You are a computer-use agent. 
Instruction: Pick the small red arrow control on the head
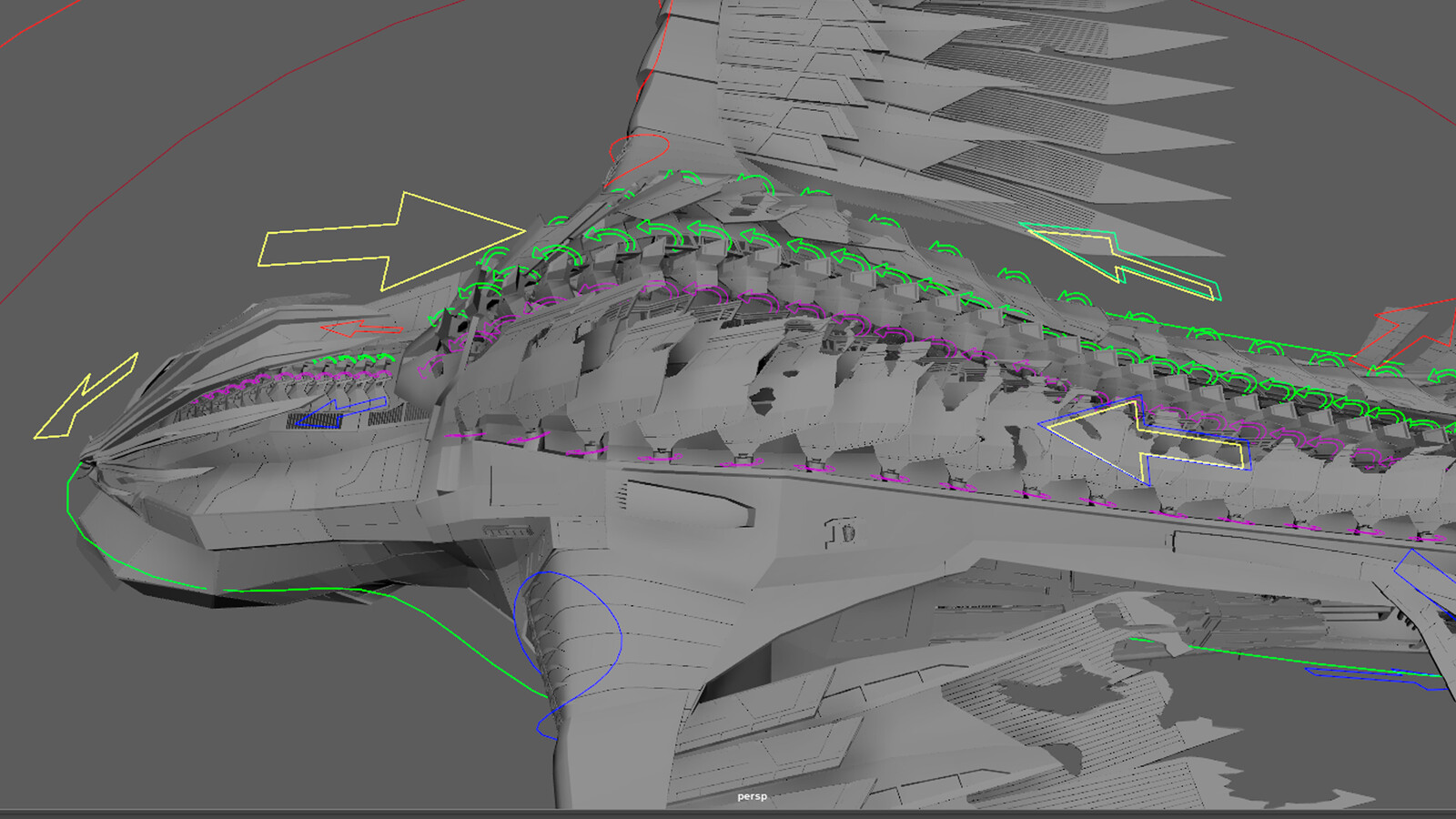[x=361, y=328]
